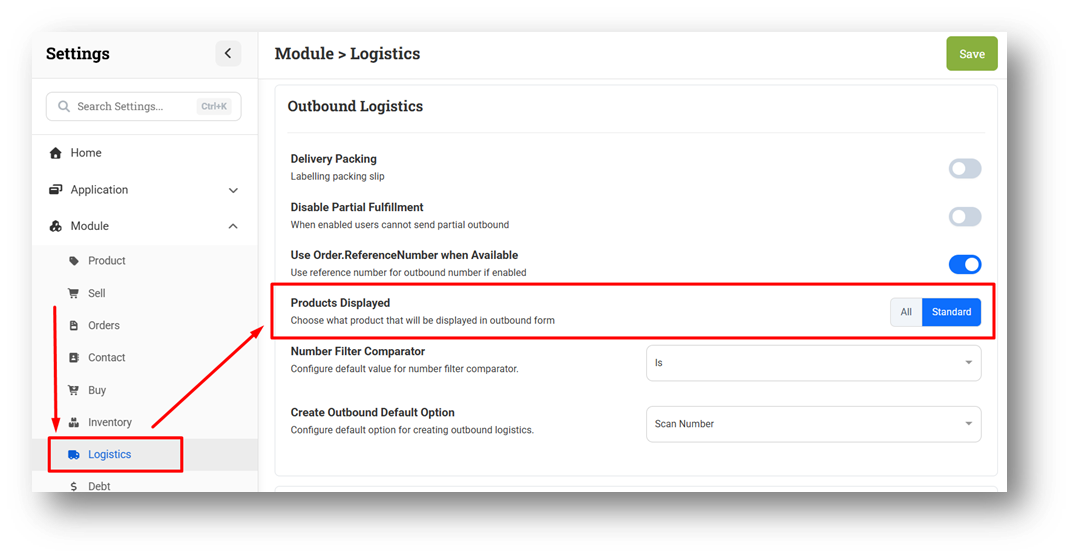Click the Home house icon
1072x557 pixels.
click(56, 153)
